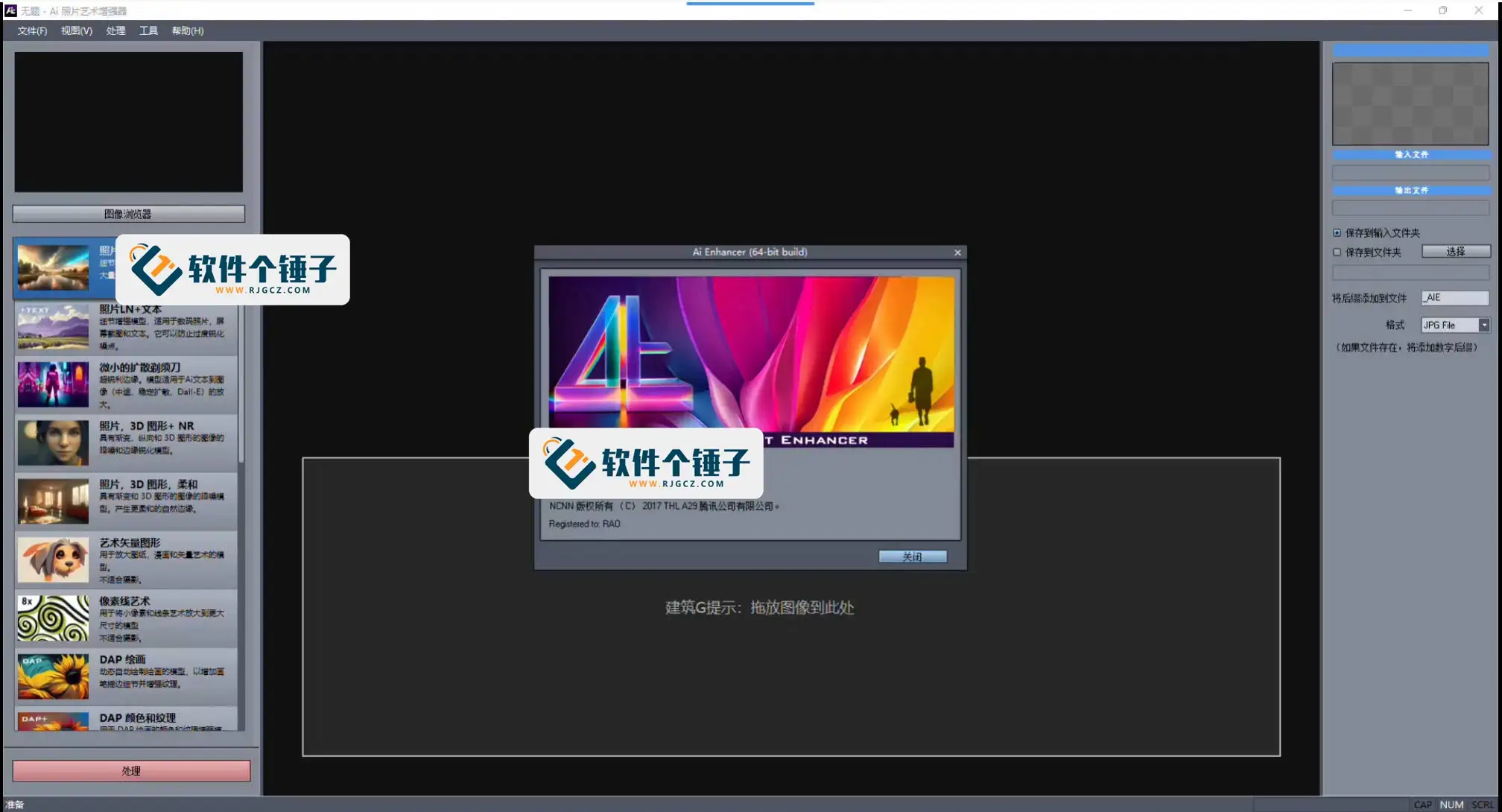This screenshot has height=812, width=1502.
Task: Click the 艺术矢量图形 model title
Action: 130,542
